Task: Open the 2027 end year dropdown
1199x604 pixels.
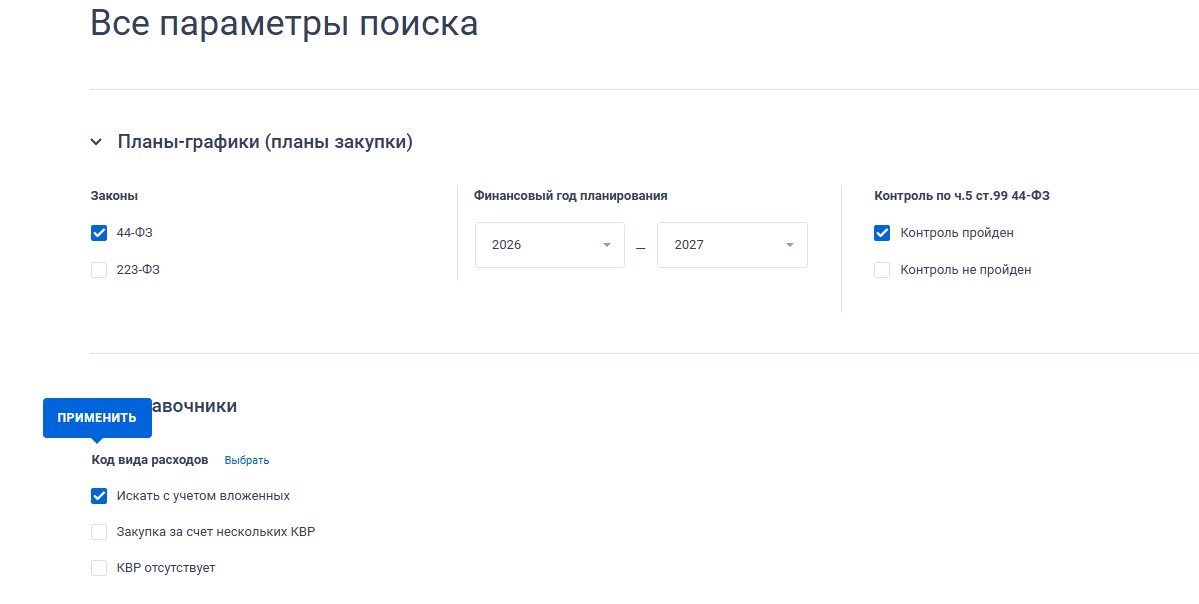Action: (731, 245)
